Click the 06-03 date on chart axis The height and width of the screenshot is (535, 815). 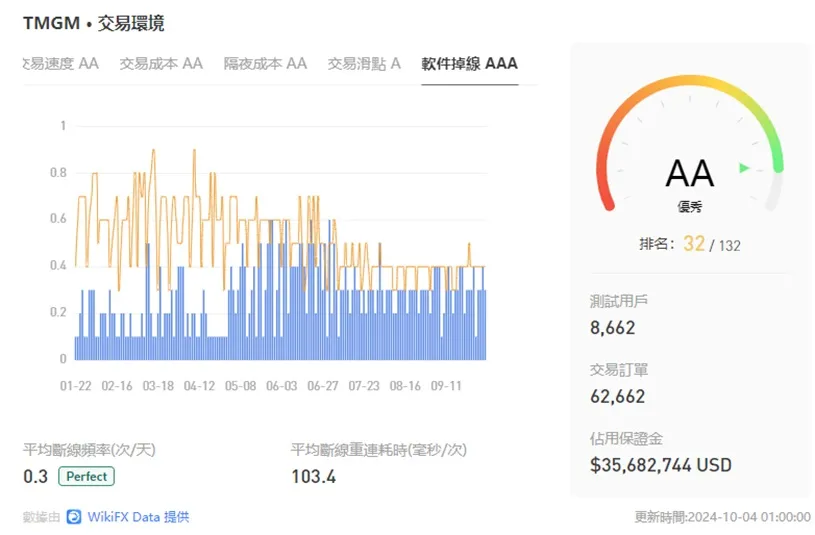coord(282,386)
